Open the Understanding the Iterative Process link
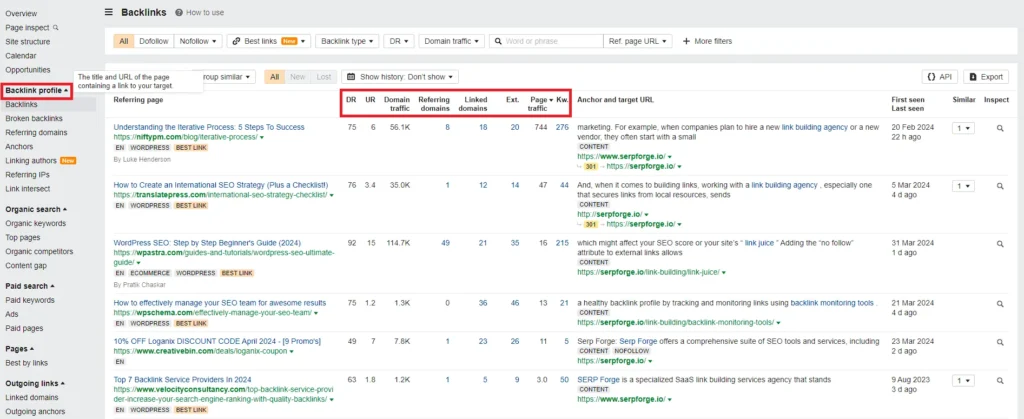The width and height of the screenshot is (1024, 419). pyautogui.click(x=209, y=127)
